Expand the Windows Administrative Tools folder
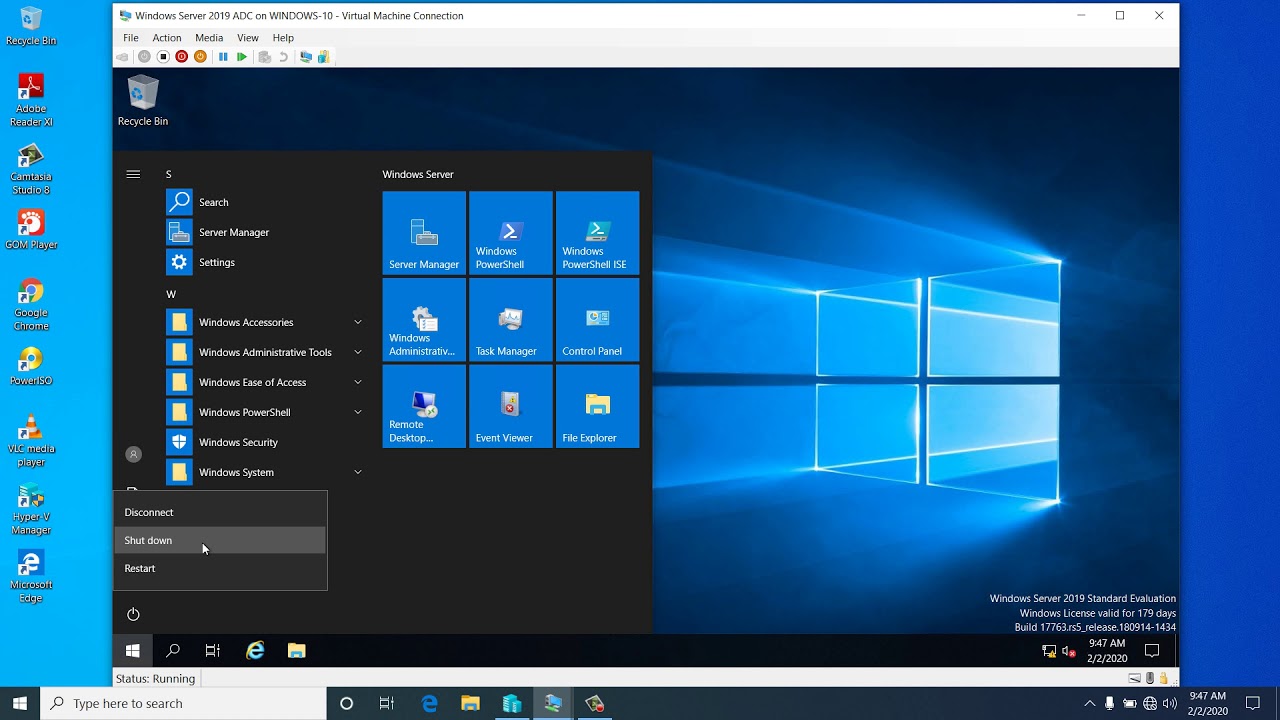This screenshot has width=1280, height=720. [x=264, y=352]
